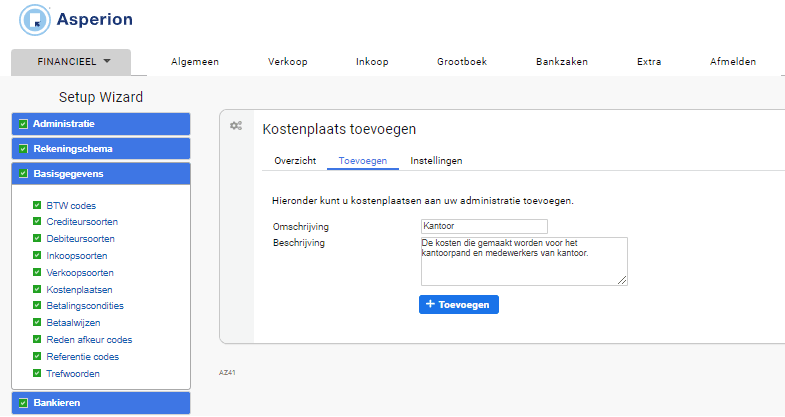Screen dimensions: 785x417
Task: Click the Beschrijving field label
Action: click(x=299, y=243)
